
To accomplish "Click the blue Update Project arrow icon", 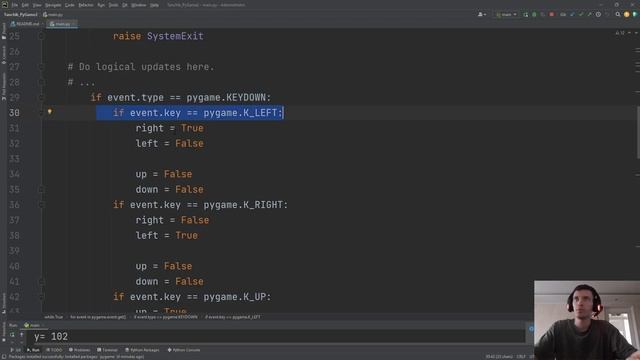I will coord(572,14).
